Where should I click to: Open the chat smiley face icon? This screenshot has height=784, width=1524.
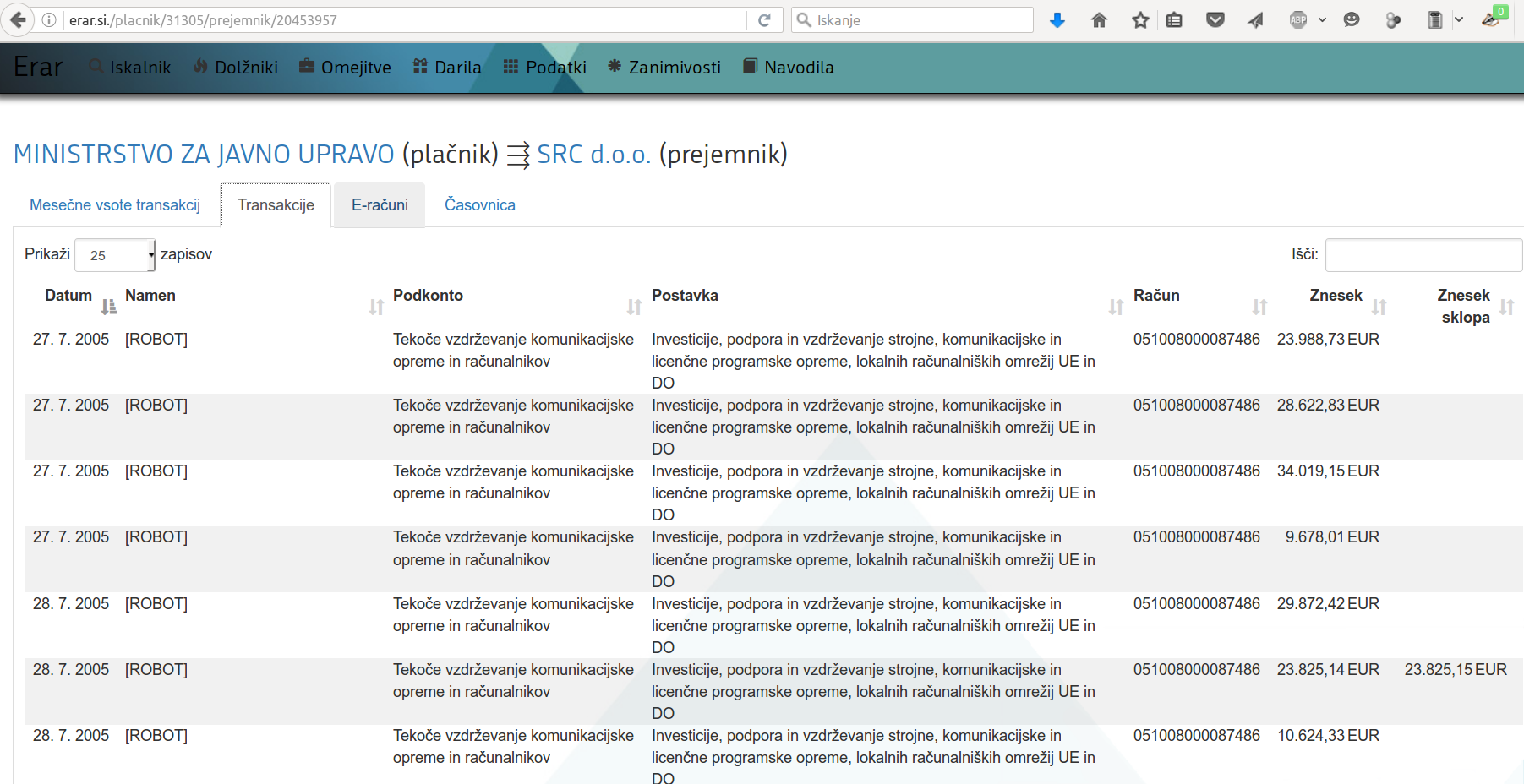tap(1352, 19)
